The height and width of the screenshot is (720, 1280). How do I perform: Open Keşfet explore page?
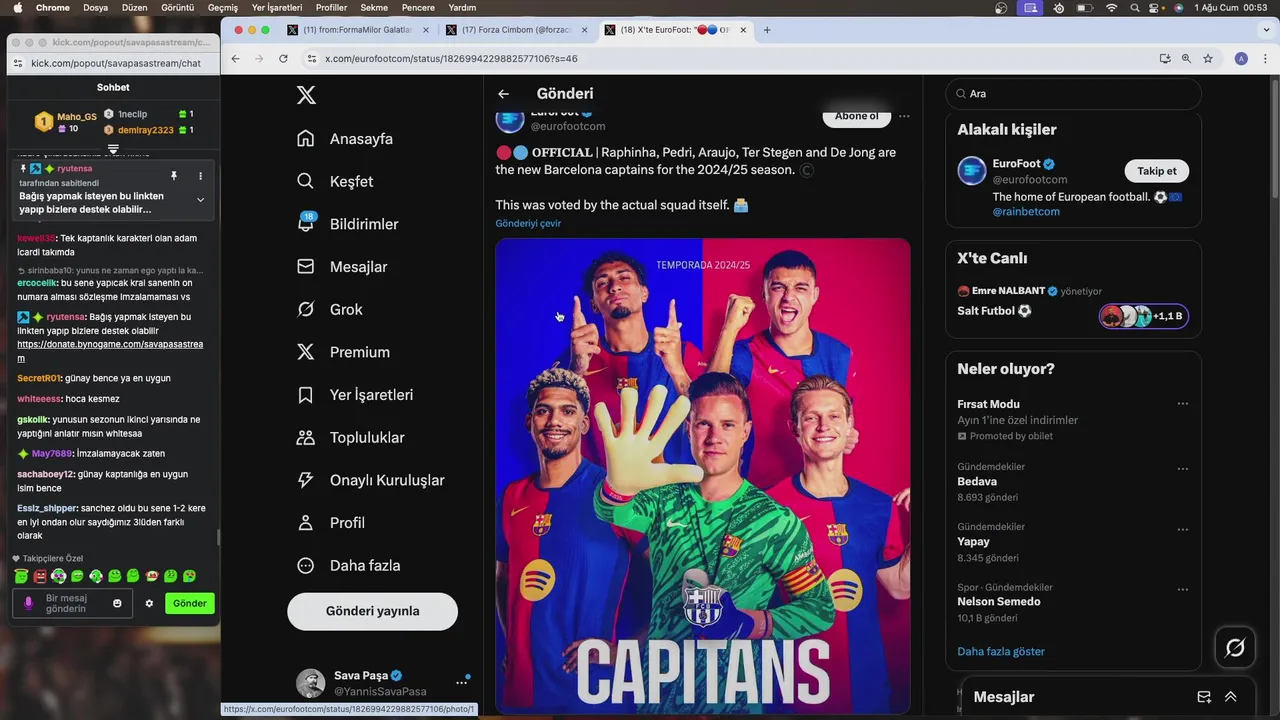(x=335, y=181)
